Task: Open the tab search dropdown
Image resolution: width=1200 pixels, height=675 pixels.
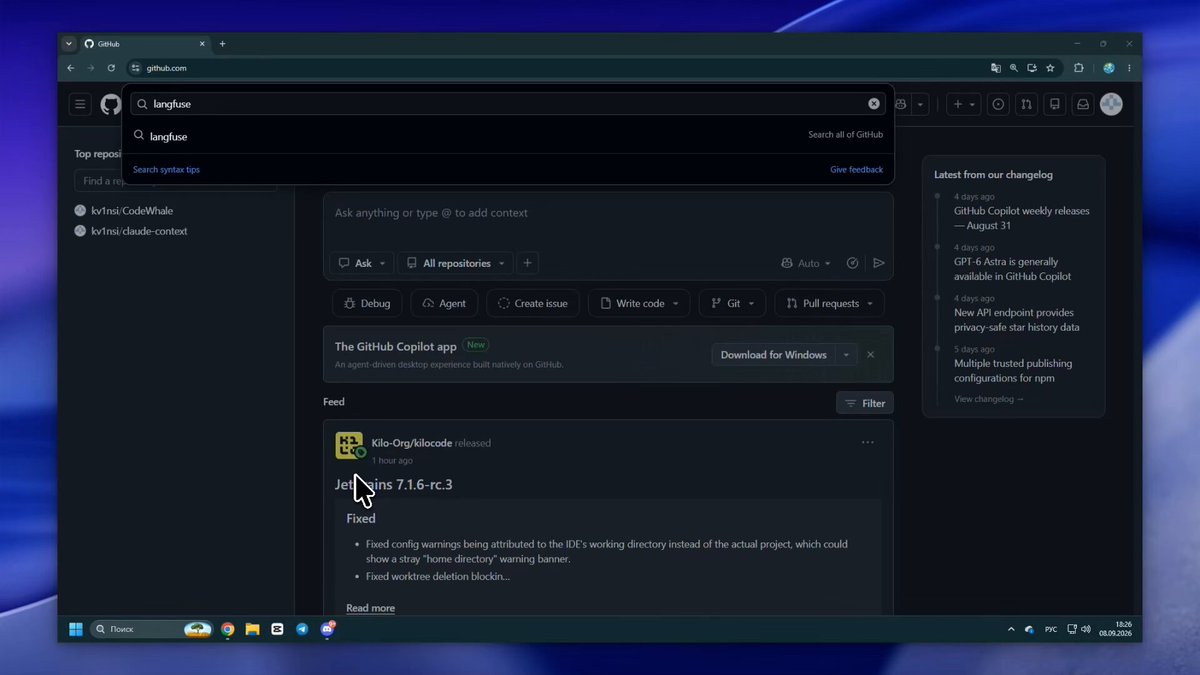Action: point(69,44)
